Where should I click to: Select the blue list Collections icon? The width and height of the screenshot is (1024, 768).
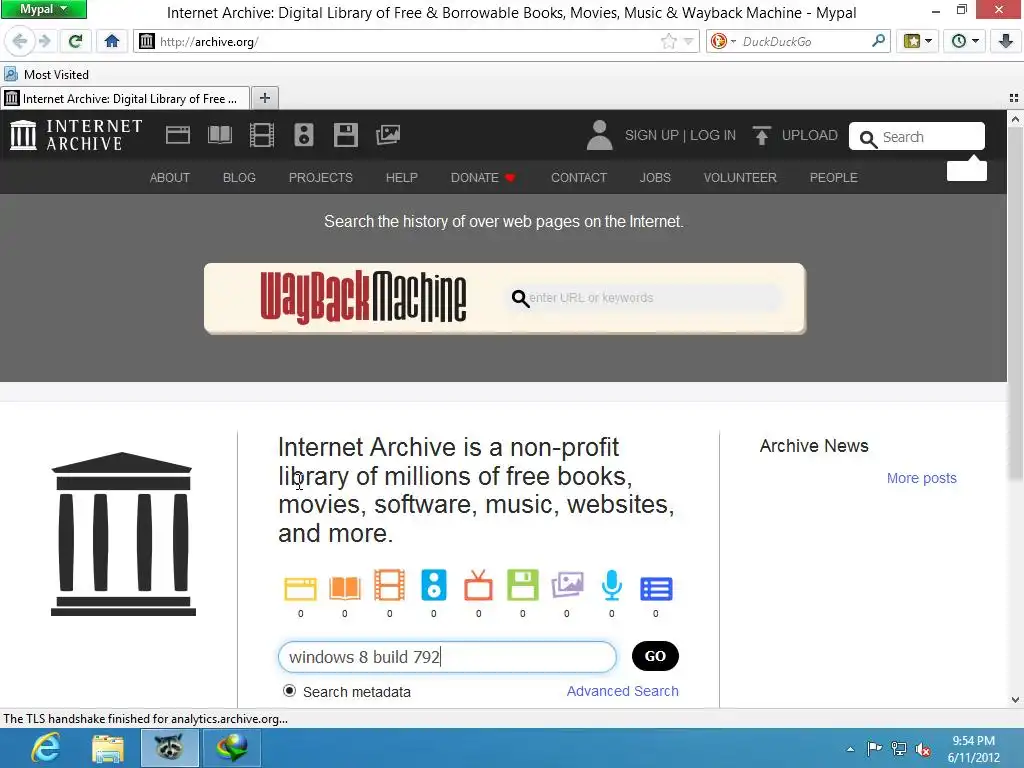coord(656,588)
